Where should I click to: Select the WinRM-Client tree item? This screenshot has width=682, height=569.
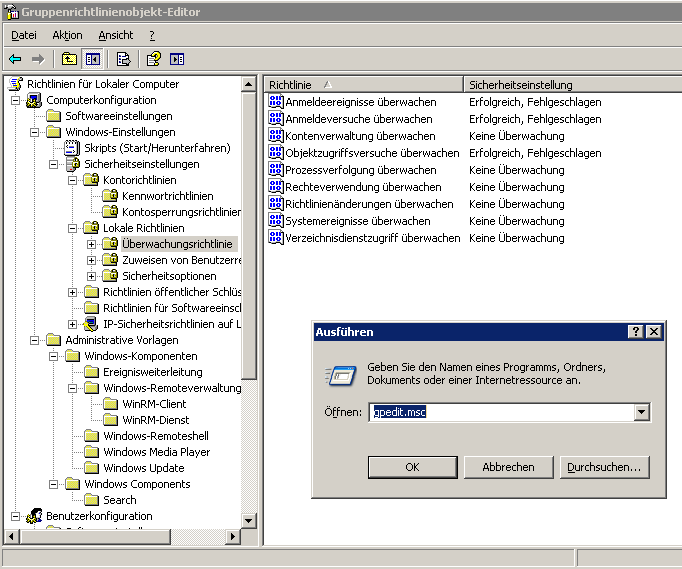(154, 404)
